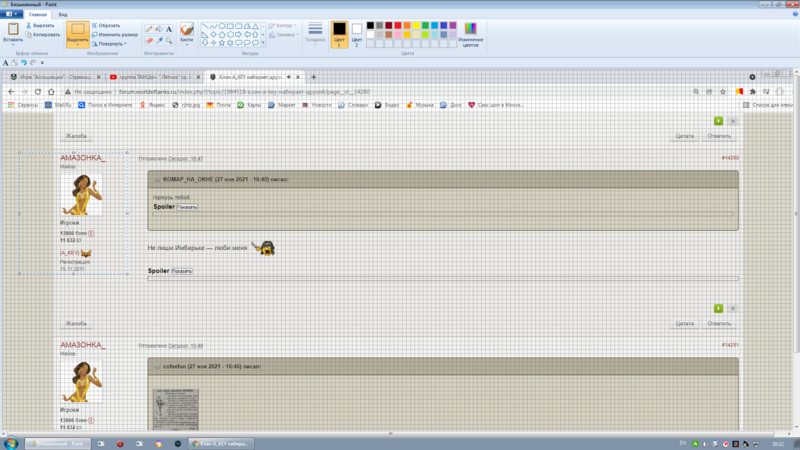Image resolution: width=800 pixels, height=450 pixels.
Task: Open the Fill (Заливка) dropdown
Action: pyautogui.click(x=284, y=35)
